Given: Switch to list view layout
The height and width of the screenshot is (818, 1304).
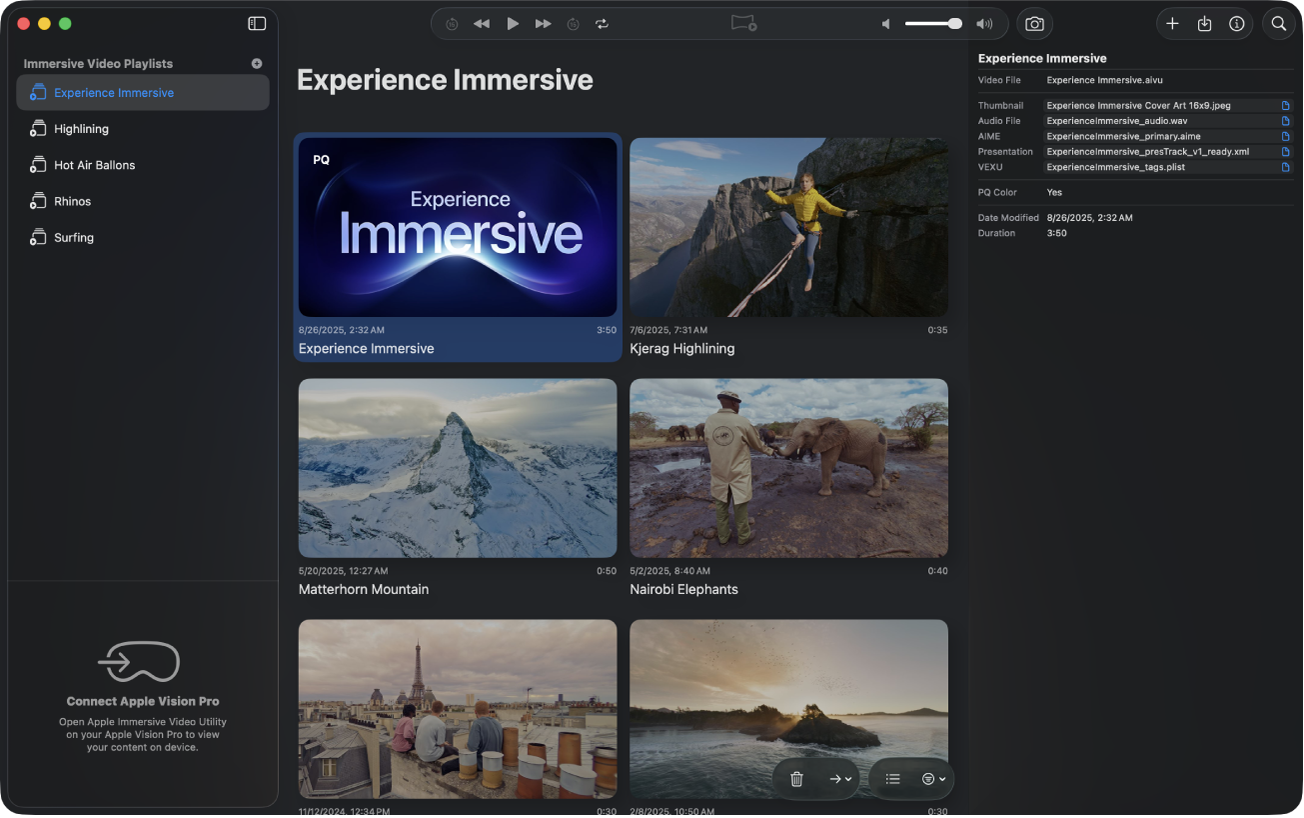Looking at the screenshot, I should pyautogui.click(x=892, y=779).
